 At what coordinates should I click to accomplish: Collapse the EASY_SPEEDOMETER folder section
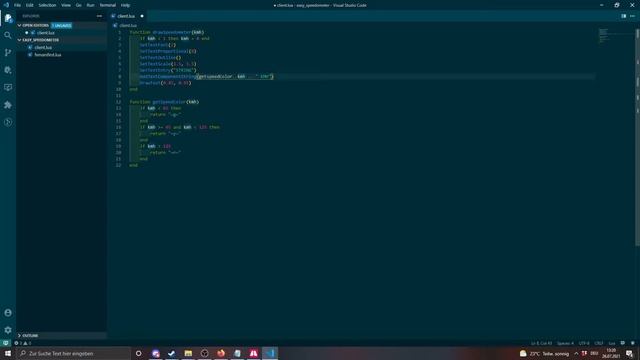(x=61, y=40)
